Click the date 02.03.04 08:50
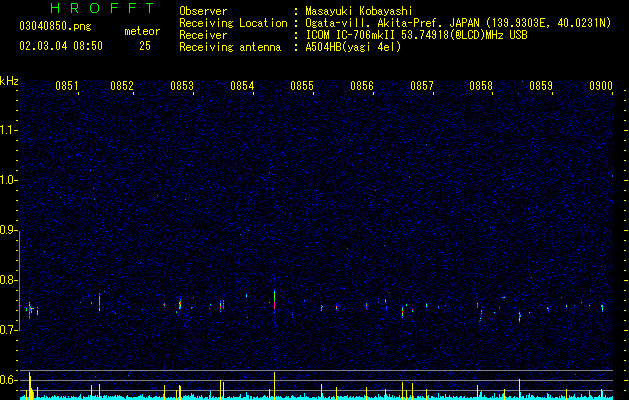The height and width of the screenshot is (400, 629). click(61, 46)
